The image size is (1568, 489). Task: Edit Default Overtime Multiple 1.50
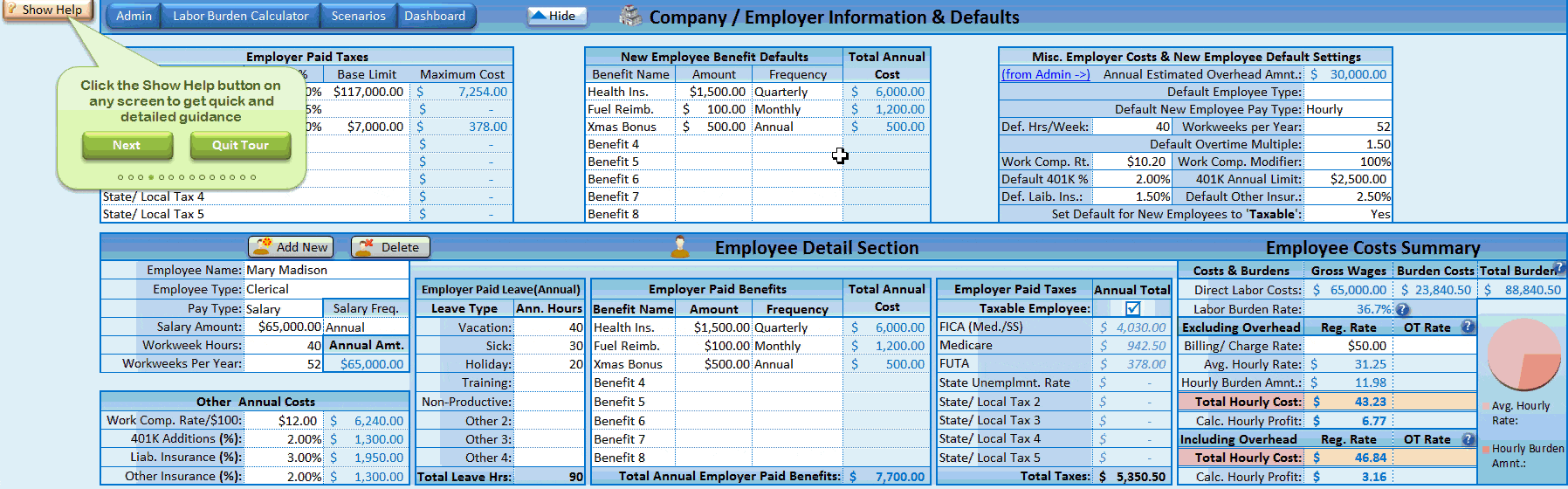1348,144
